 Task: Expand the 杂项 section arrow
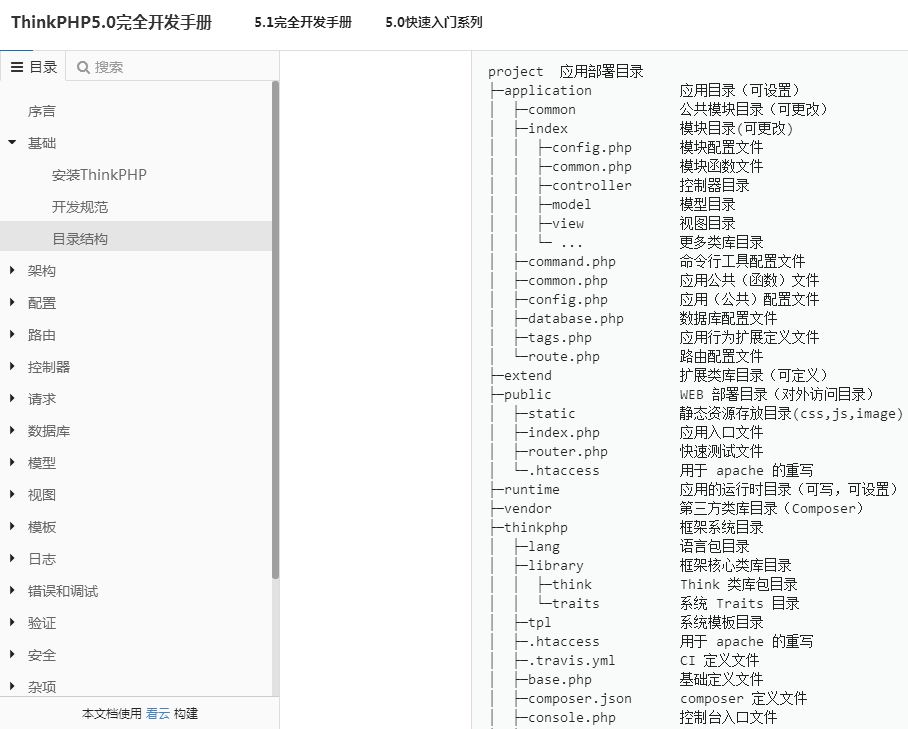pyautogui.click(x=12, y=686)
